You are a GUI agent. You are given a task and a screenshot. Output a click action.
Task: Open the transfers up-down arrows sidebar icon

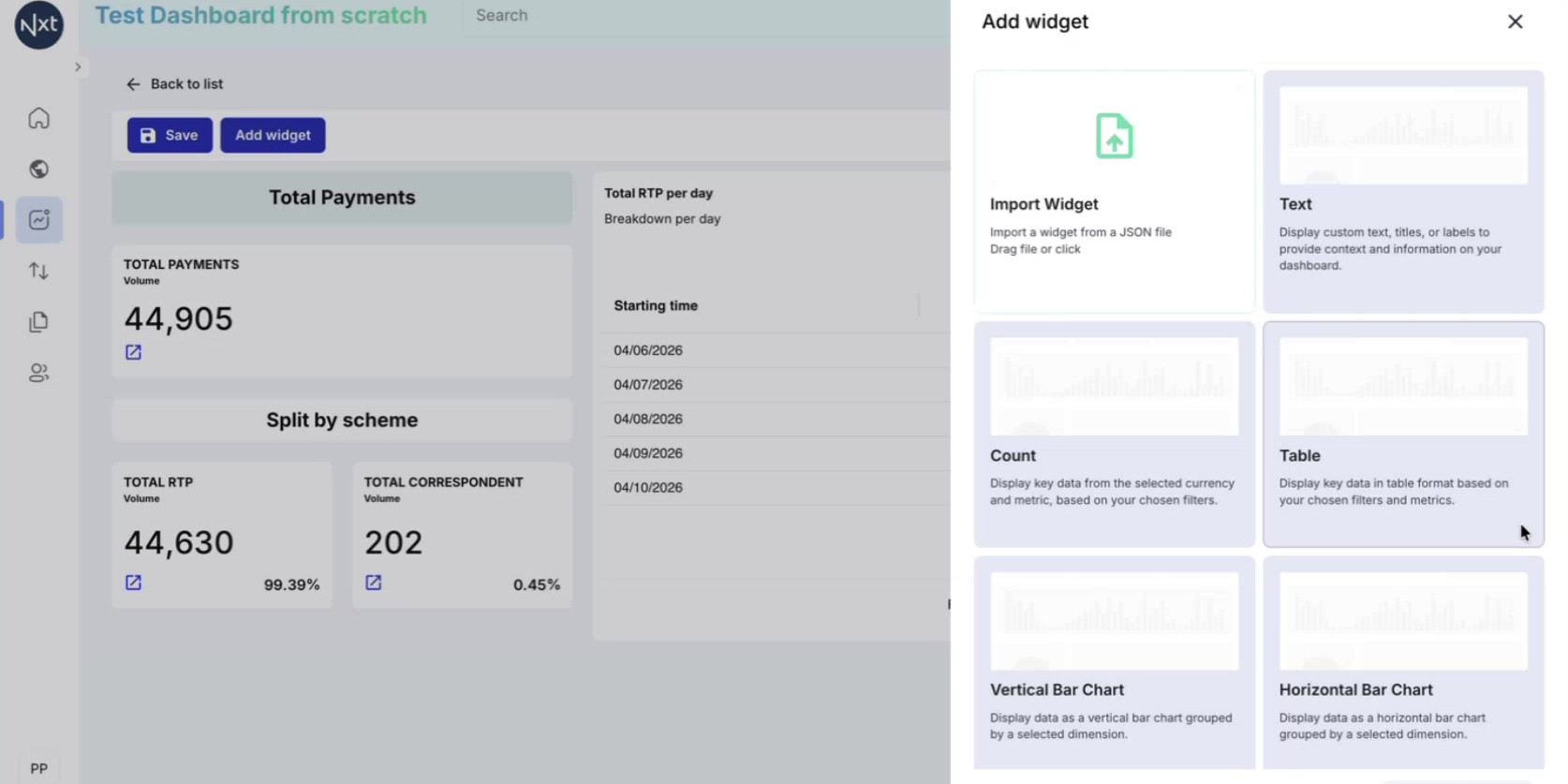click(x=38, y=271)
